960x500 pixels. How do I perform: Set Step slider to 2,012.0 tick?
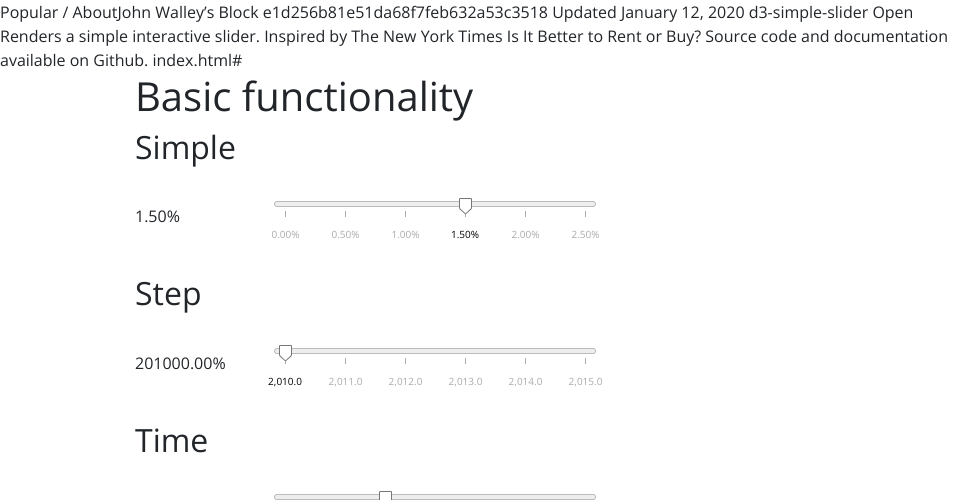coord(405,351)
